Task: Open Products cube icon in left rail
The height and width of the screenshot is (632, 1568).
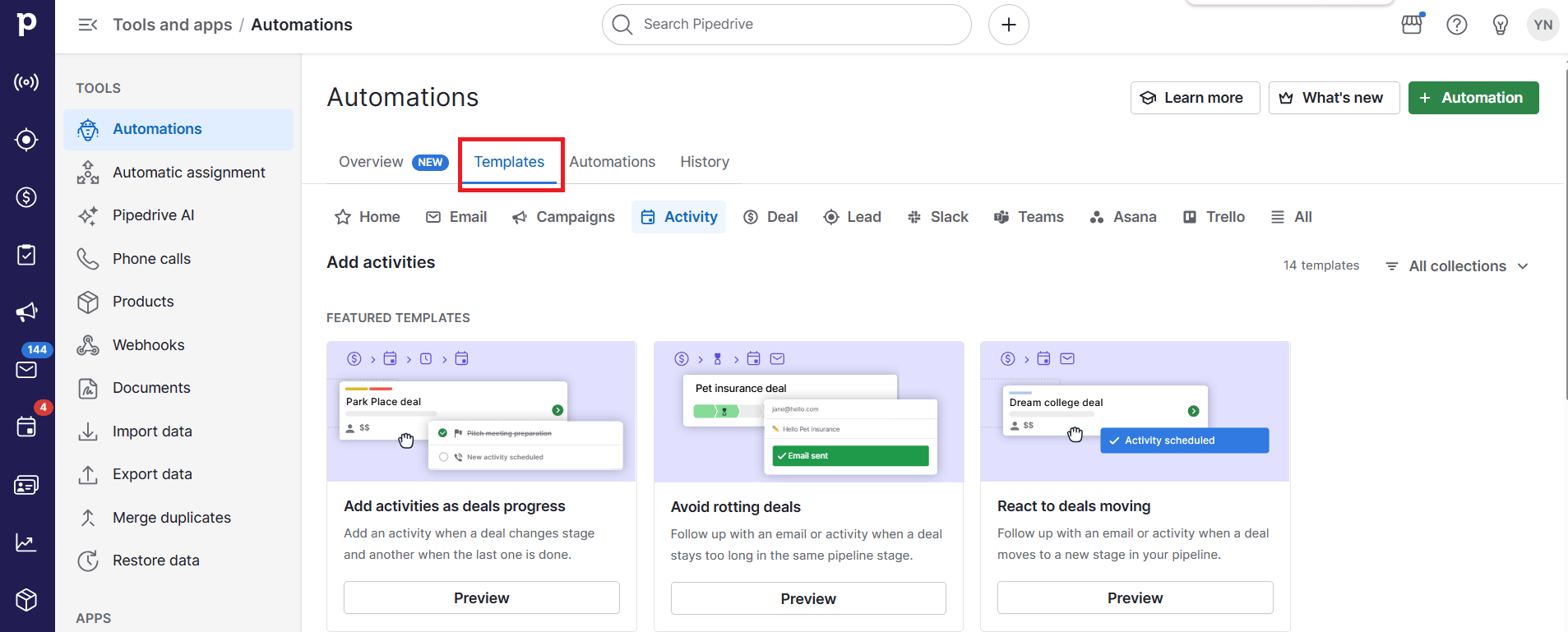Action: click(x=26, y=600)
